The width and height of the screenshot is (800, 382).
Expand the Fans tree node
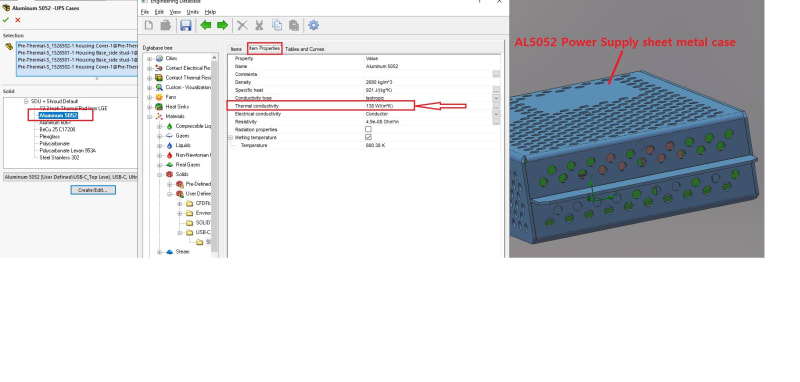click(150, 97)
